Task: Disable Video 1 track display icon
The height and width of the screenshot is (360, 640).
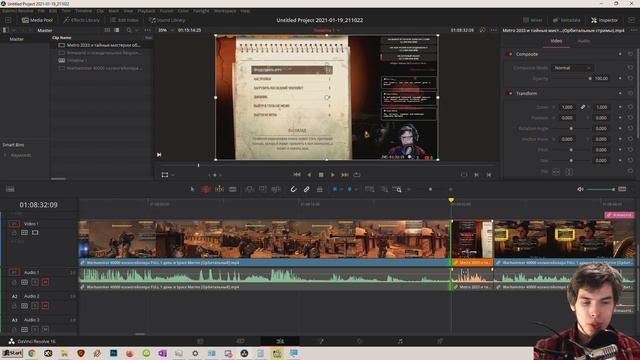Action: [x=35, y=233]
